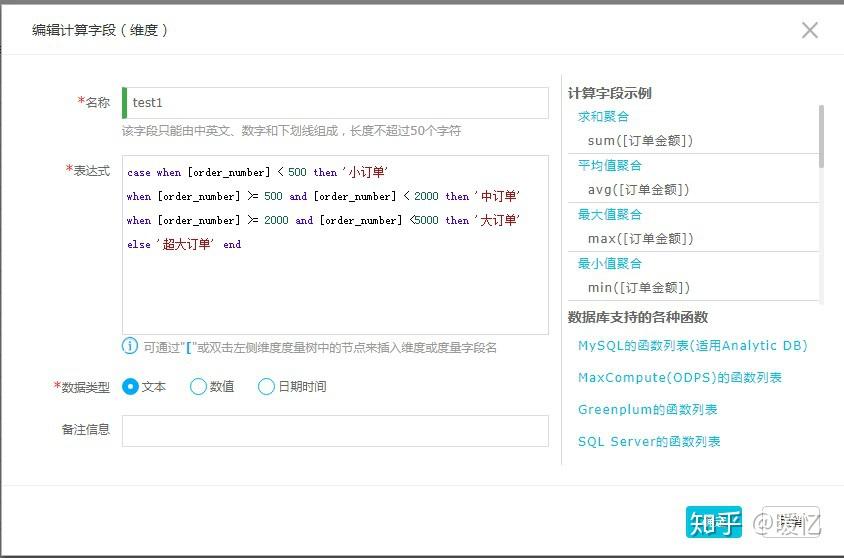Click inside the expression editor area
The image size is (844, 558).
point(335,245)
